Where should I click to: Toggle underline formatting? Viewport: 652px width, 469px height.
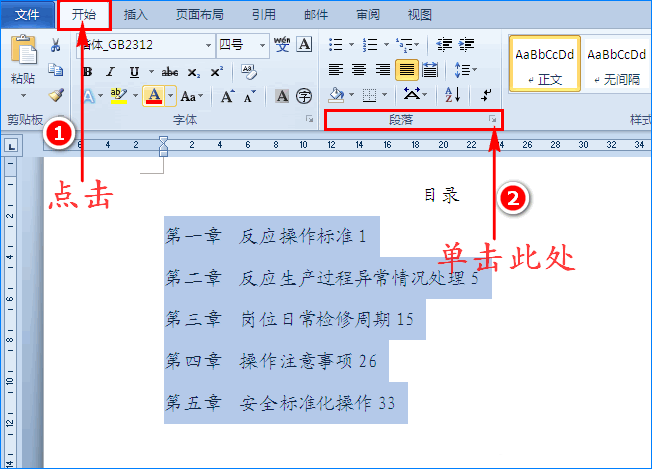134,72
